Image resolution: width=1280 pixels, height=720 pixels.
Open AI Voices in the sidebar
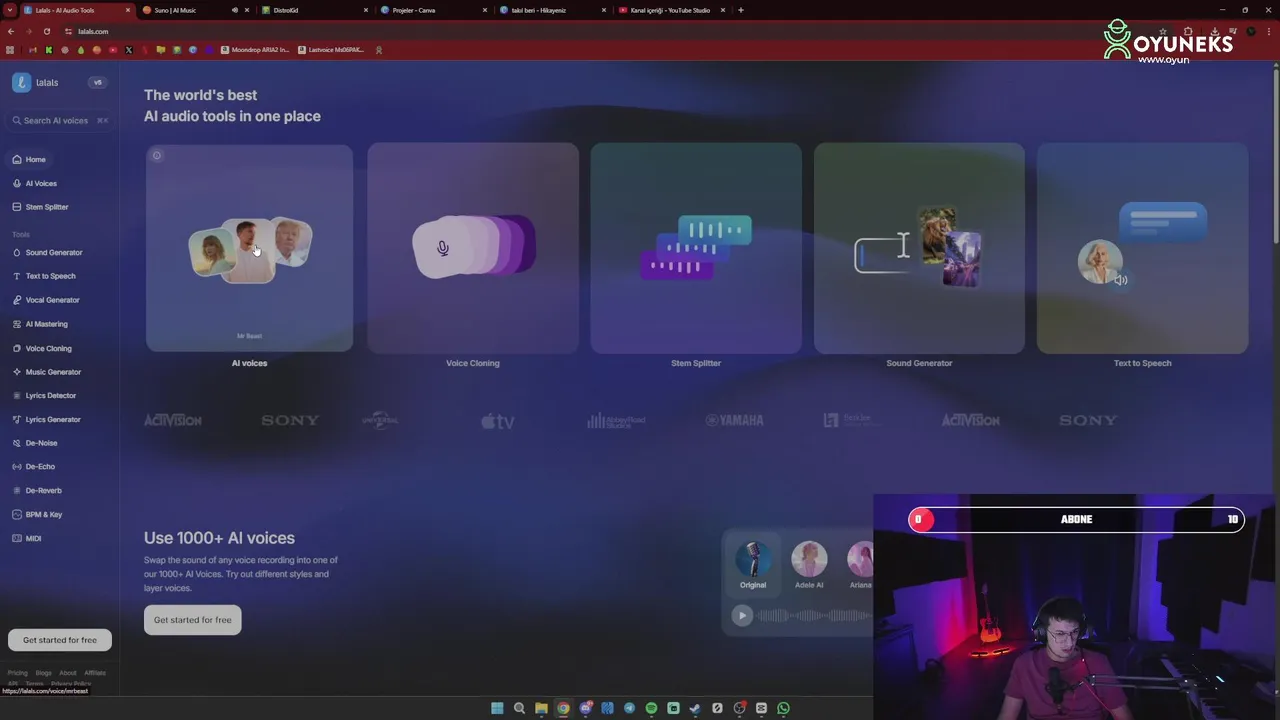click(35, 184)
